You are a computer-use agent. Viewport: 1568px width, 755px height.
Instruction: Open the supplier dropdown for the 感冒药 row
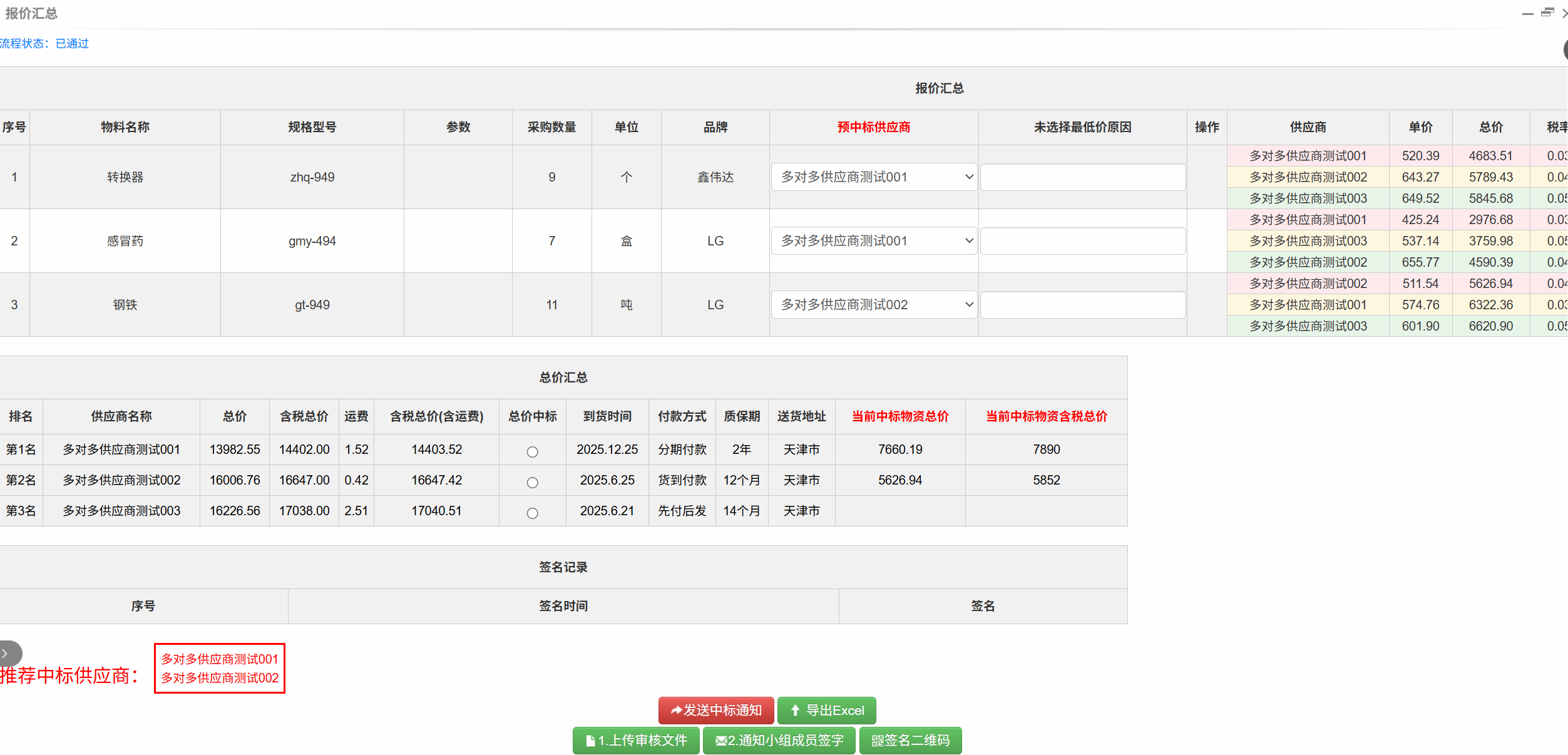coord(873,240)
